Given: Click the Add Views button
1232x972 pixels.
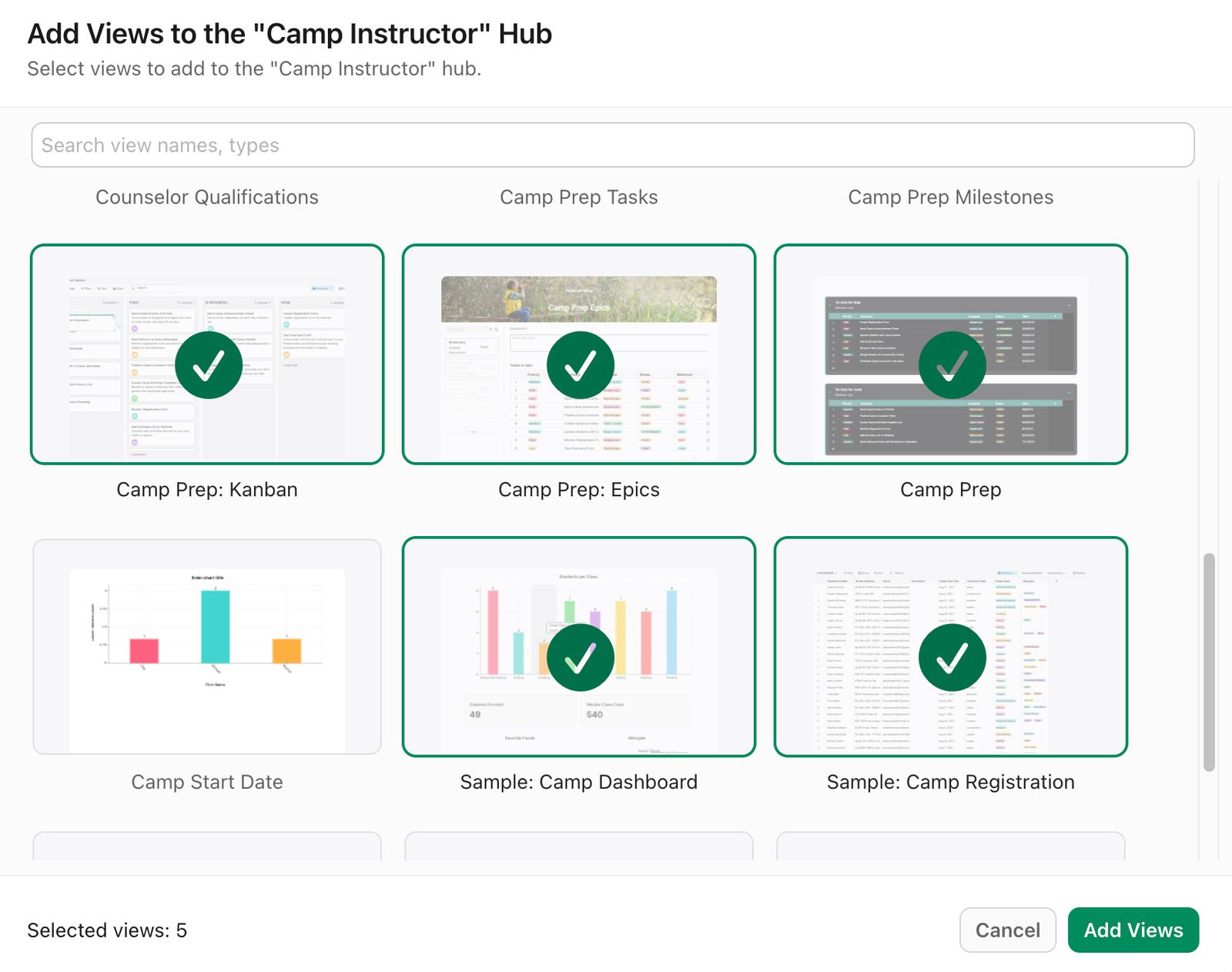Looking at the screenshot, I should pos(1133,930).
